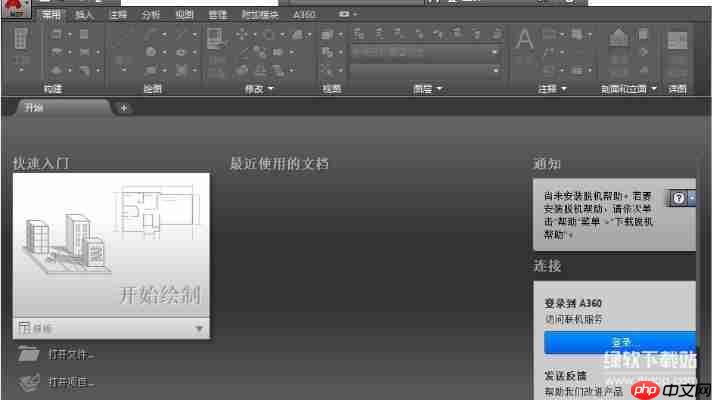Image resolution: width=712 pixels, height=400 pixels.
Task: Switch to the 附加模块 ribbon tab
Action: [x=260, y=15]
